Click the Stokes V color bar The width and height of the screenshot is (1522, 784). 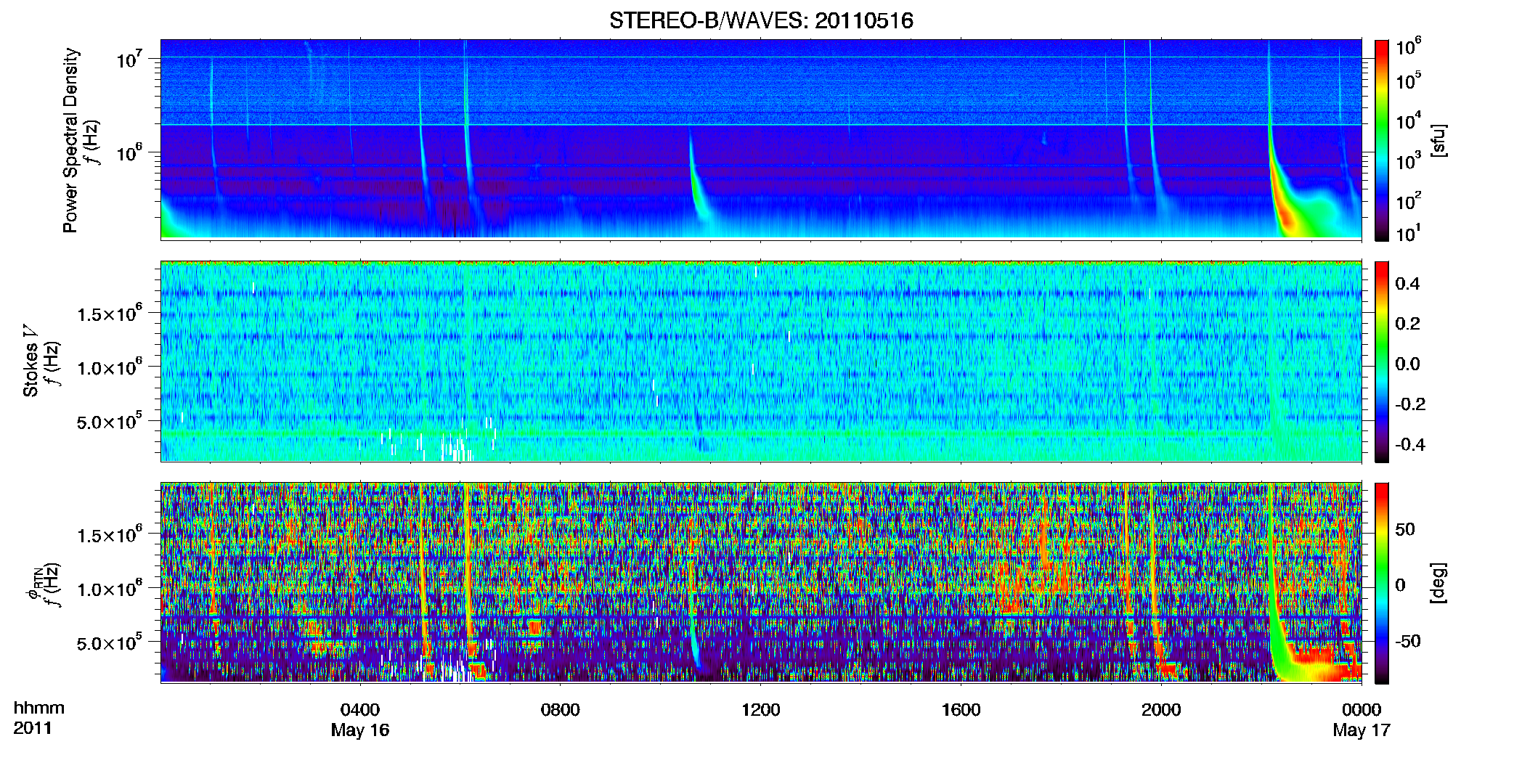click(x=1382, y=362)
